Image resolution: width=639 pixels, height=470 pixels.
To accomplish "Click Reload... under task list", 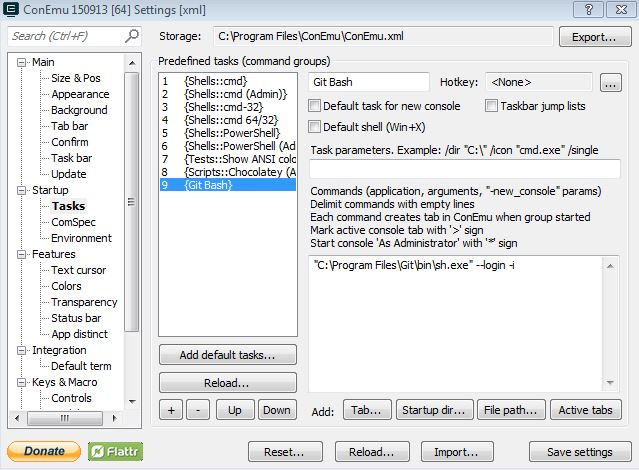I will coord(228,383).
